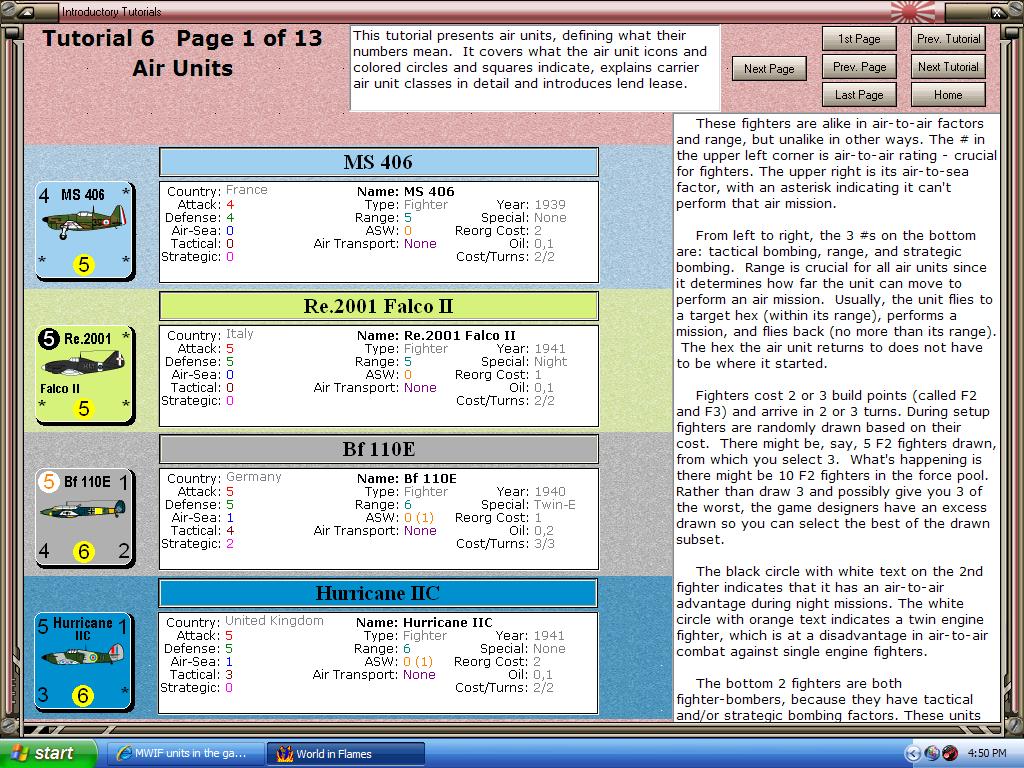Click the rising sun flag in title bar
Viewport: 1024px width, 768px height.
tap(912, 11)
